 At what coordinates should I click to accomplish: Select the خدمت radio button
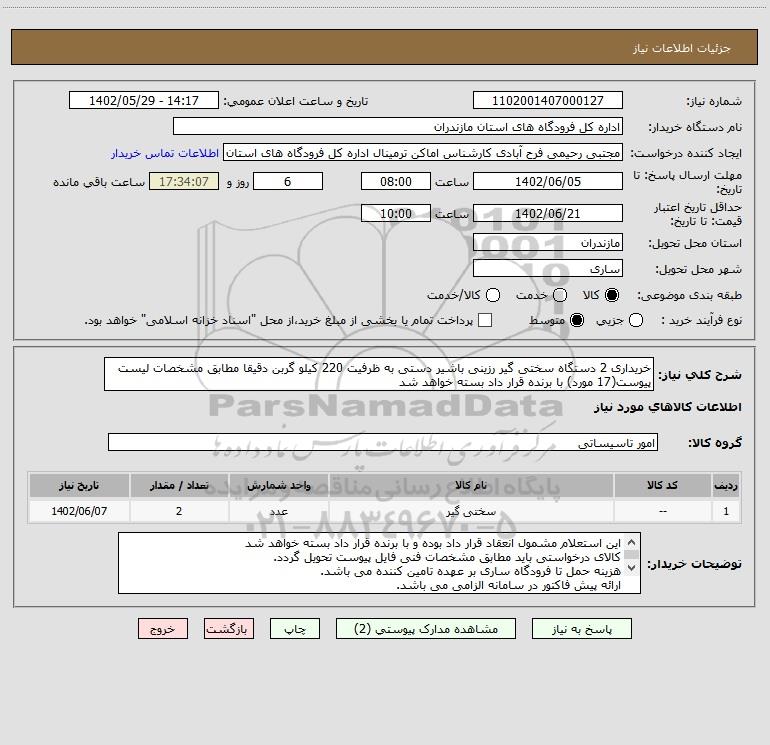(x=560, y=295)
